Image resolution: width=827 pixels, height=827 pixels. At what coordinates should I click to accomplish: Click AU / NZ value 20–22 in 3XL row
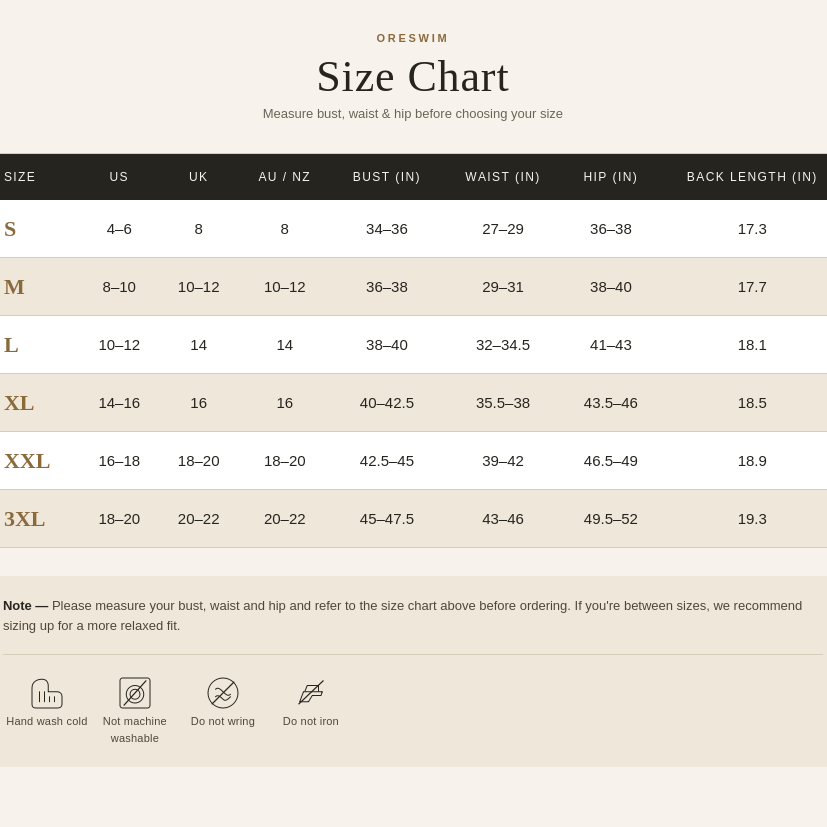[x=285, y=519]
